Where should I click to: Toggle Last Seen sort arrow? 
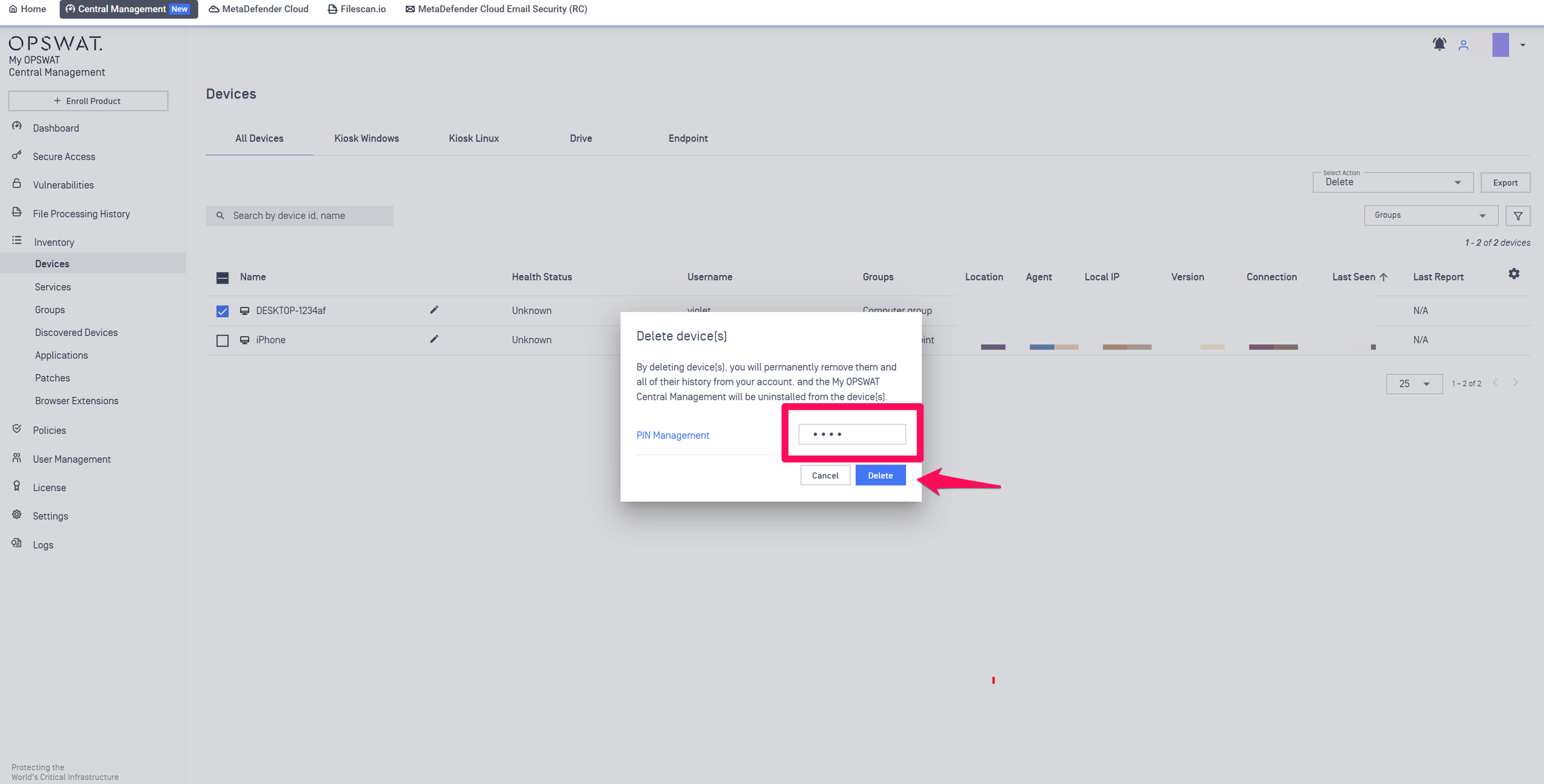point(1384,277)
